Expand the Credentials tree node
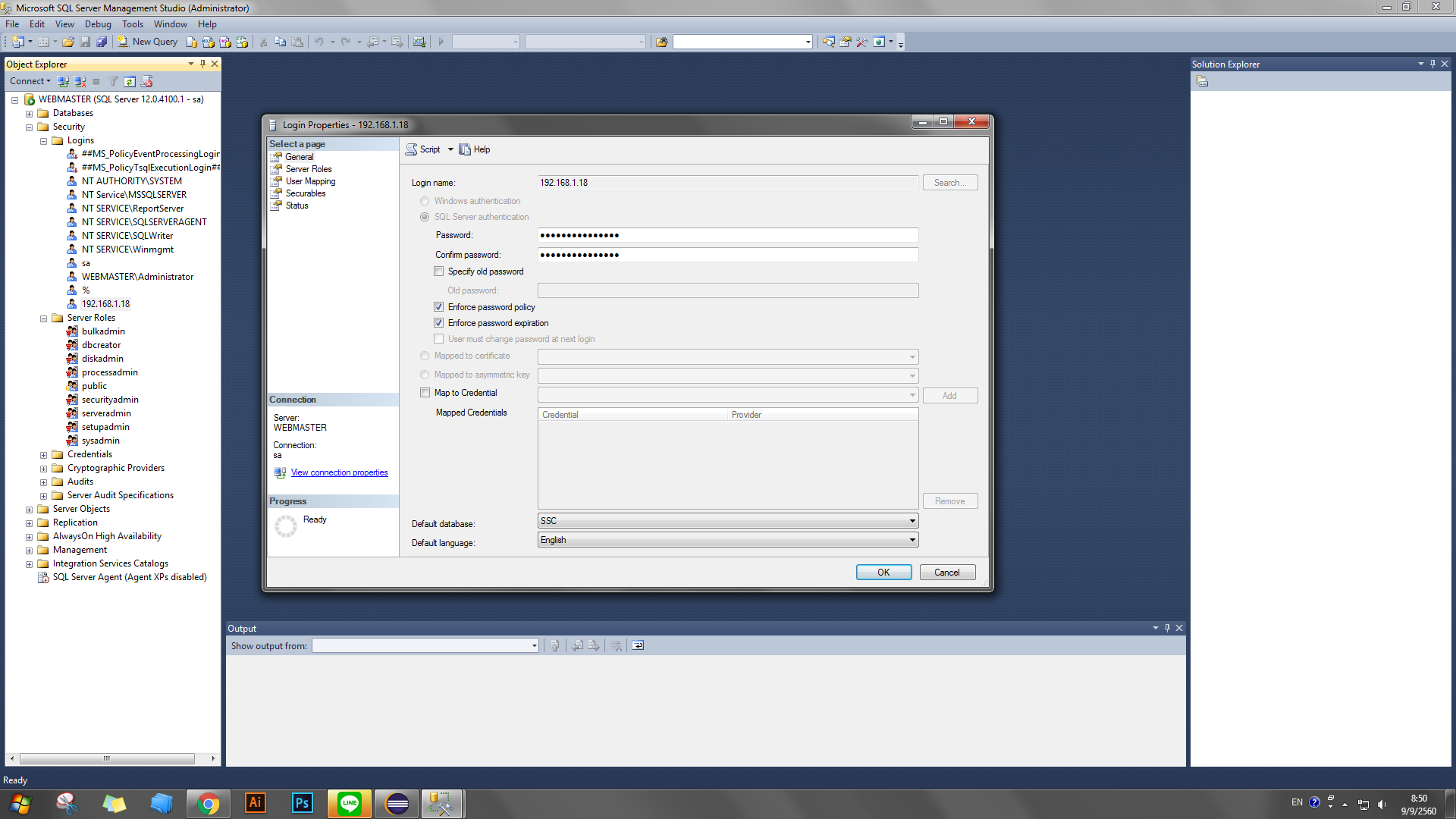Image resolution: width=1456 pixels, height=819 pixels. (43, 455)
